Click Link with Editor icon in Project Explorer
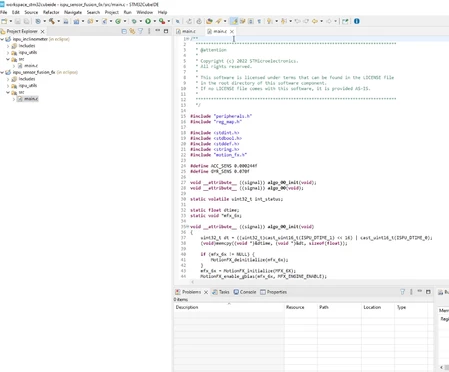This screenshot has width=449, height=372. click(x=132, y=31)
